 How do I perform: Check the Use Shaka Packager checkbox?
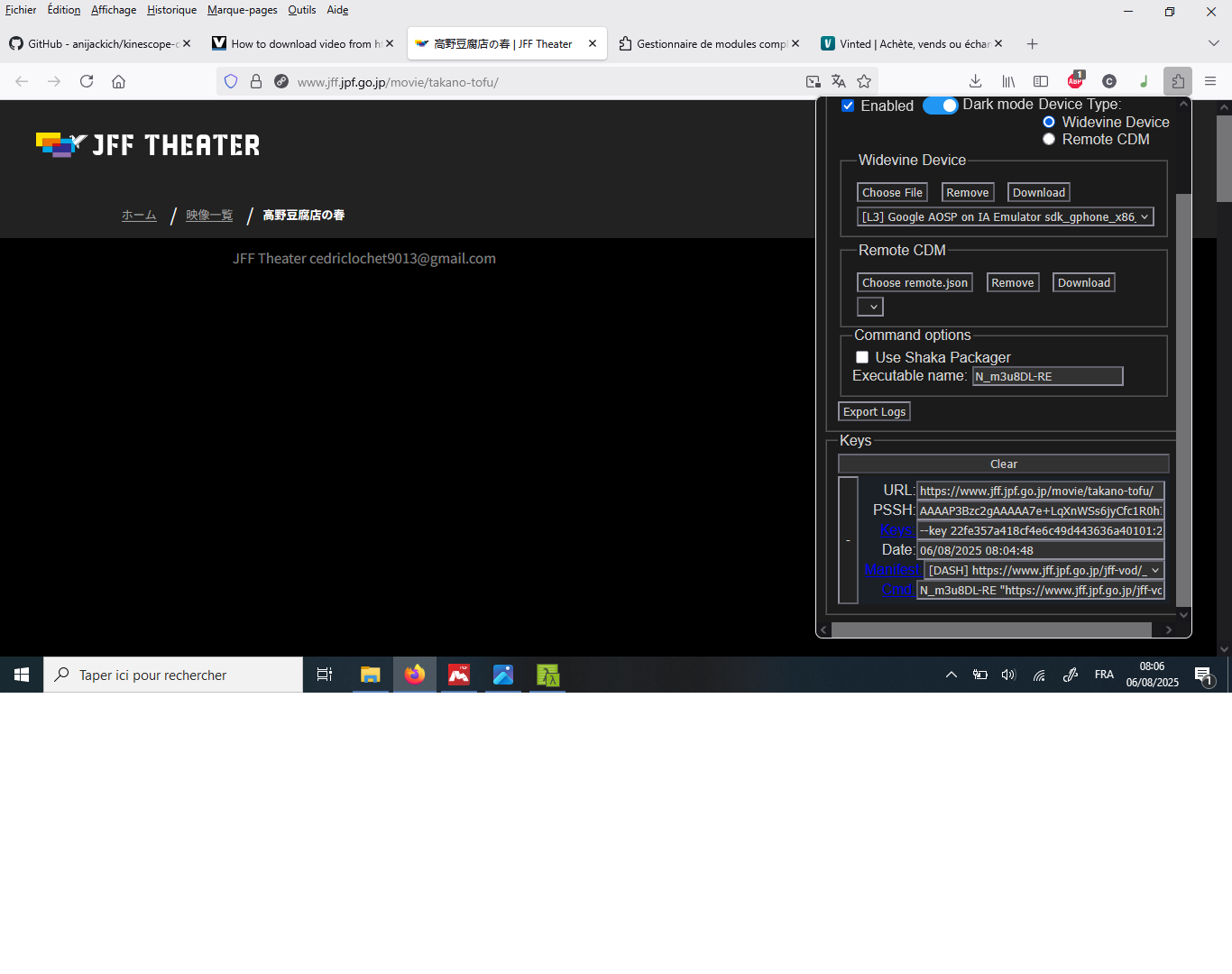click(862, 357)
